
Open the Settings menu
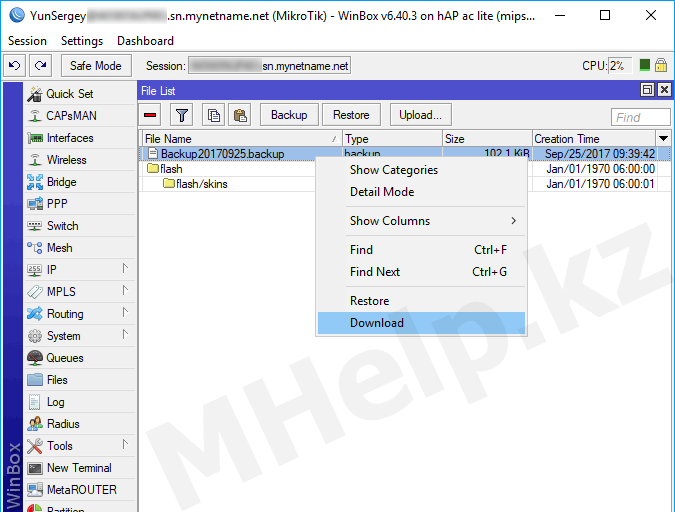(82, 41)
